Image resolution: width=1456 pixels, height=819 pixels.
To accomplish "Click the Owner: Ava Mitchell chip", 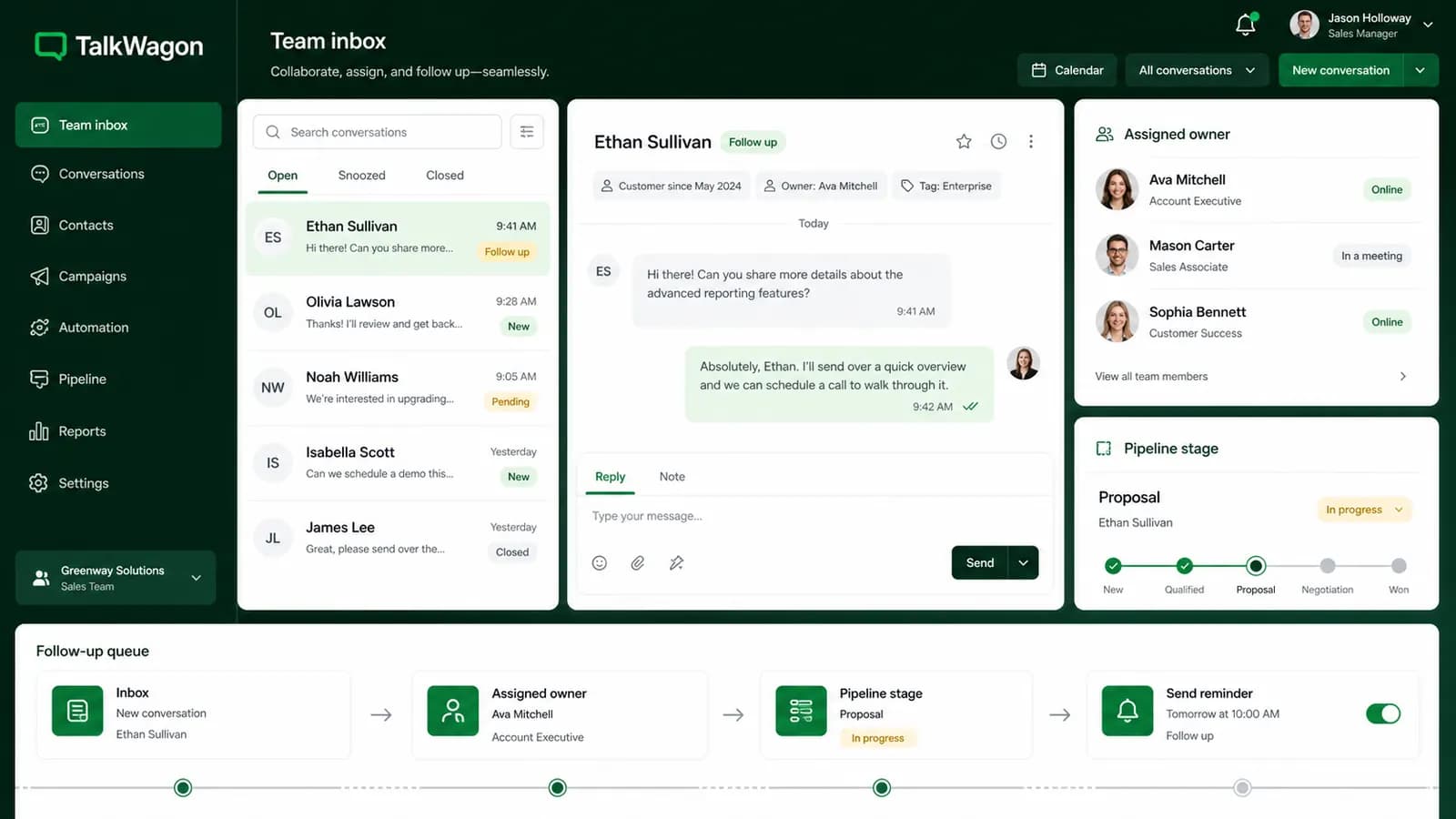I will (x=820, y=186).
